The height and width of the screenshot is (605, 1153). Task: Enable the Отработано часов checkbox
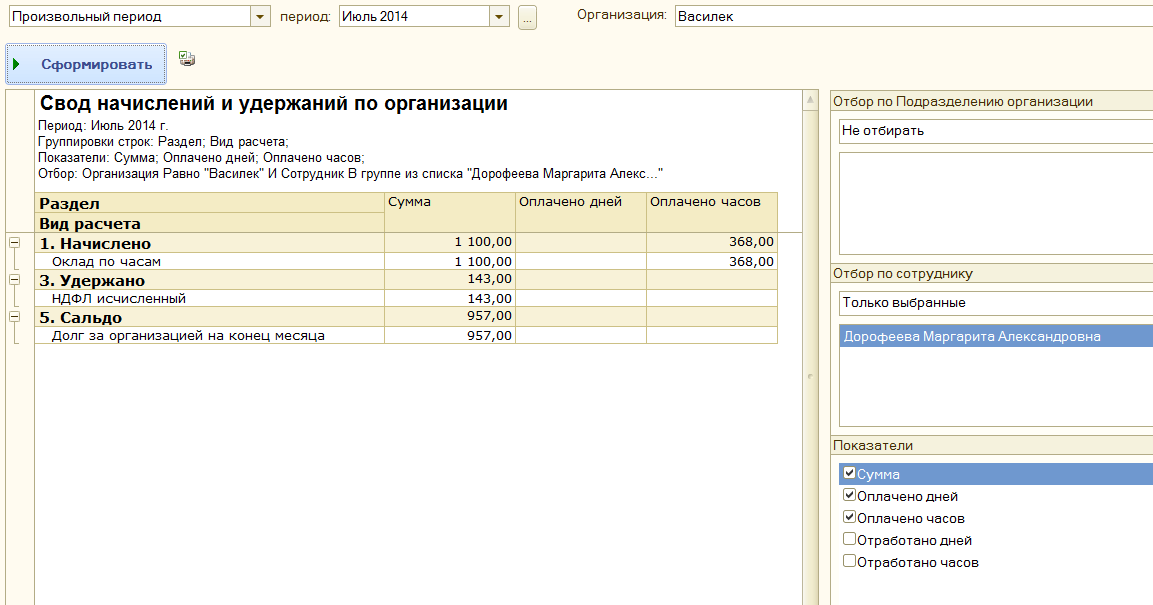coord(849,561)
